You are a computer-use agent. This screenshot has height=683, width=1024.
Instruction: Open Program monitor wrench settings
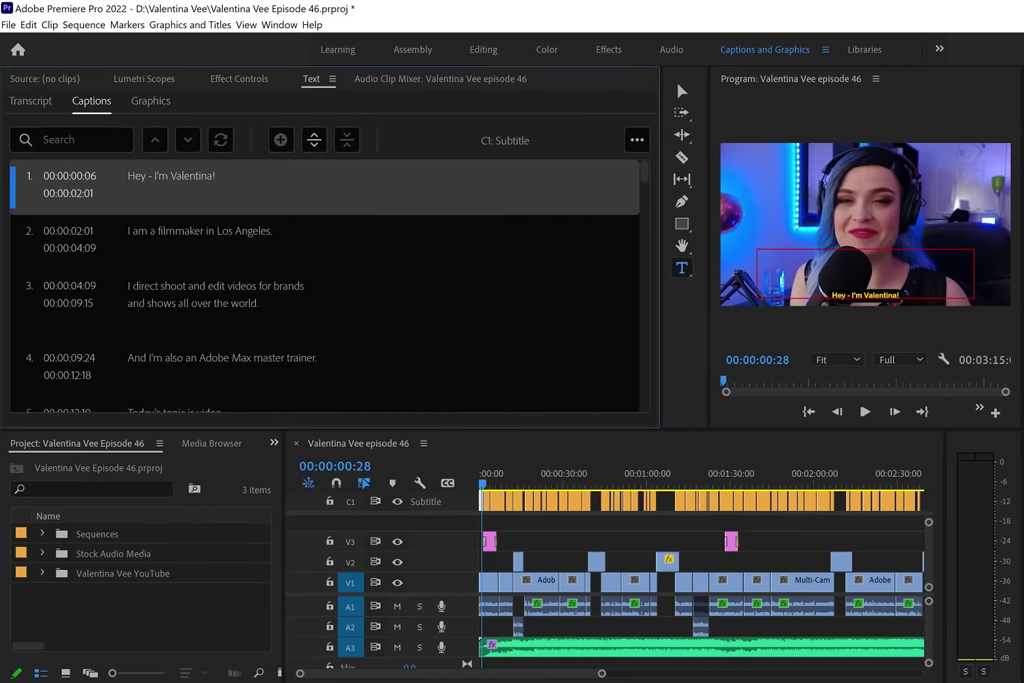(944, 359)
